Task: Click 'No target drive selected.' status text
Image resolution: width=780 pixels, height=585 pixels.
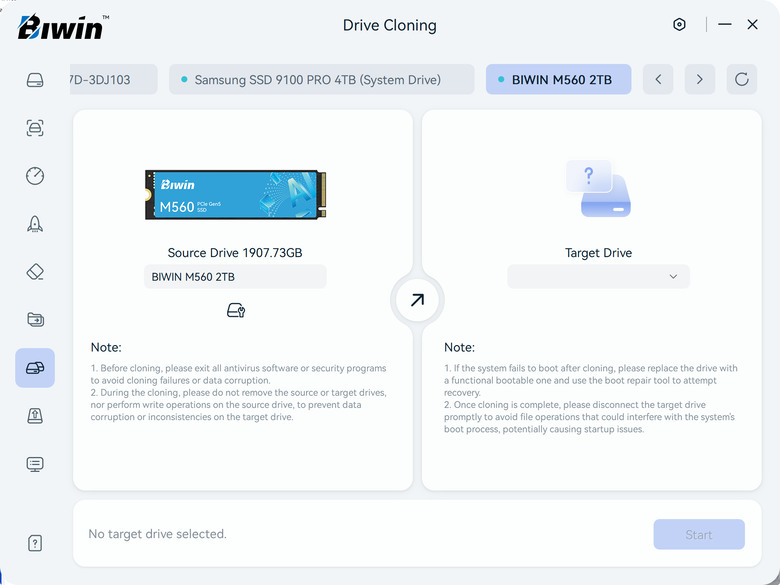Action: (x=157, y=534)
